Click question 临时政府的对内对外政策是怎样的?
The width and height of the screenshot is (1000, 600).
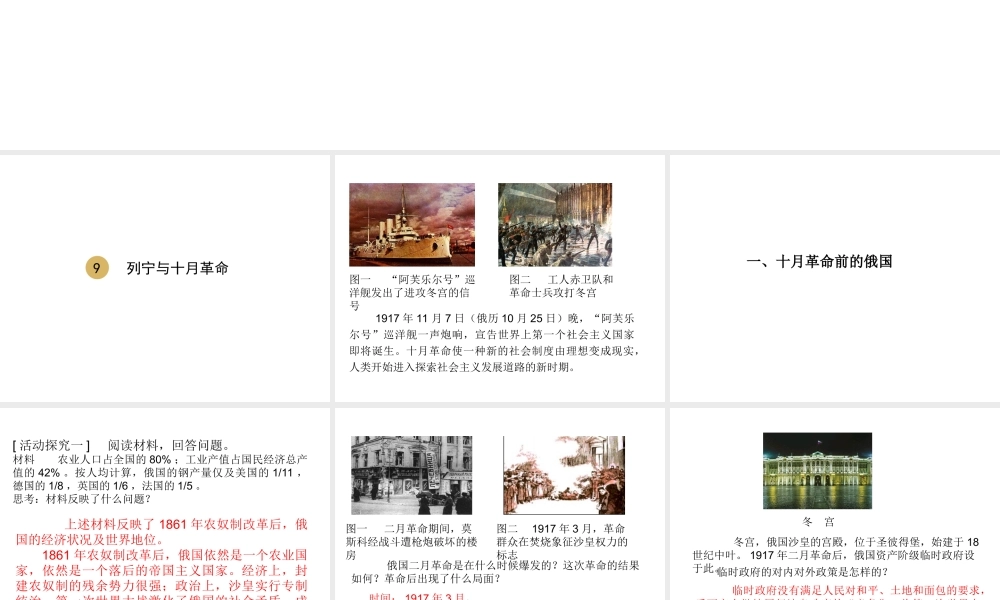click(x=802, y=572)
